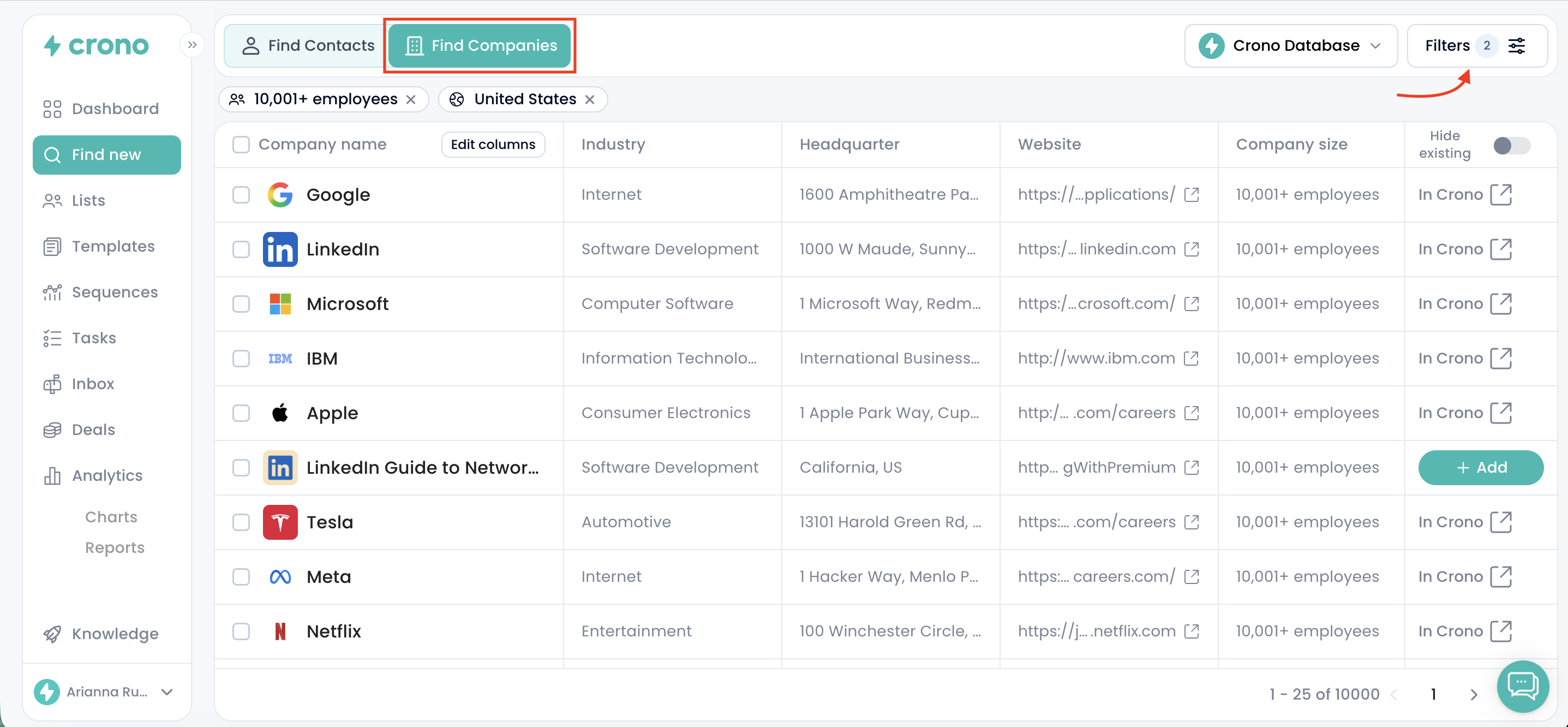Click the Meta logo icon
The height and width of the screenshot is (727, 1568).
(x=280, y=576)
